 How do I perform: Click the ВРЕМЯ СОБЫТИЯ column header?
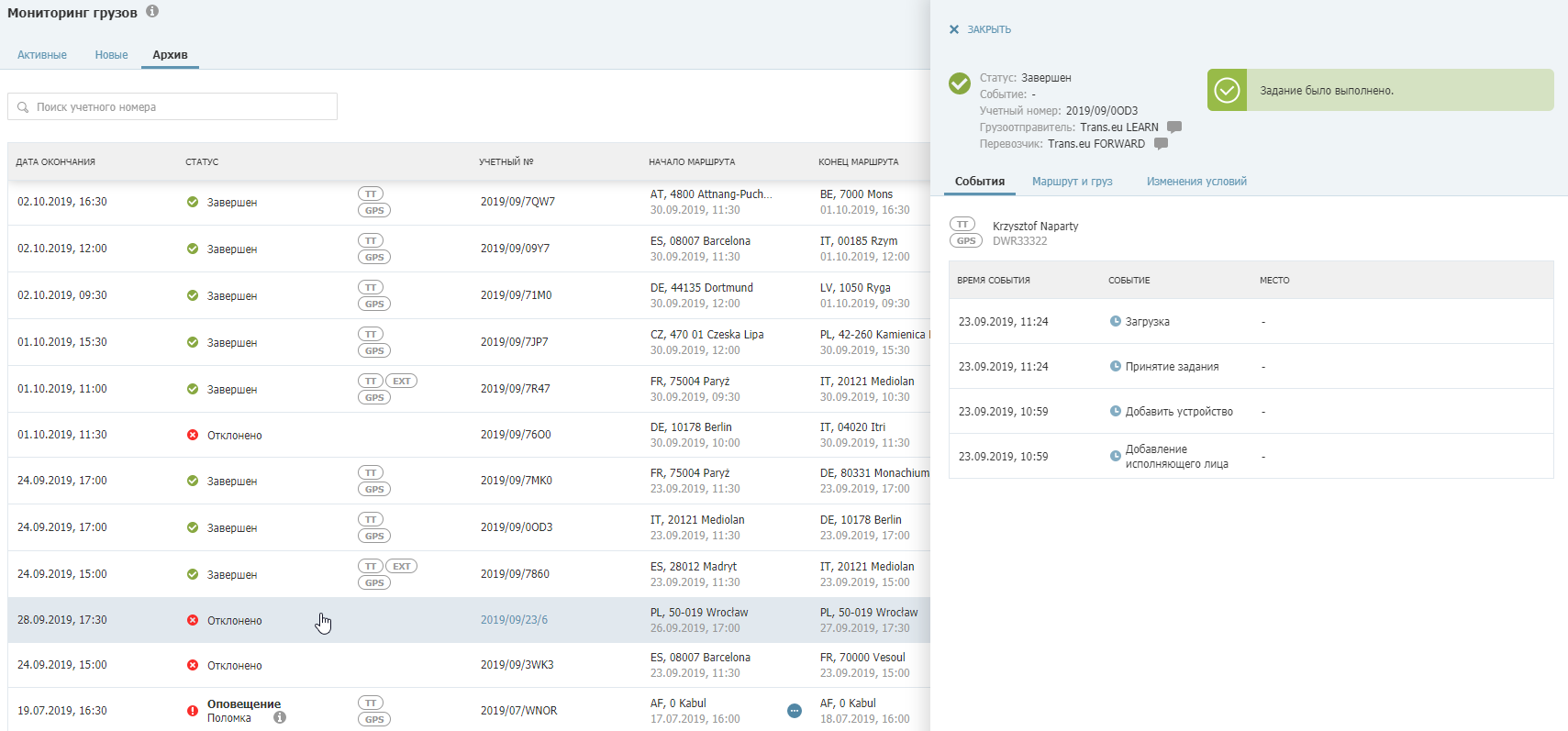coord(994,281)
